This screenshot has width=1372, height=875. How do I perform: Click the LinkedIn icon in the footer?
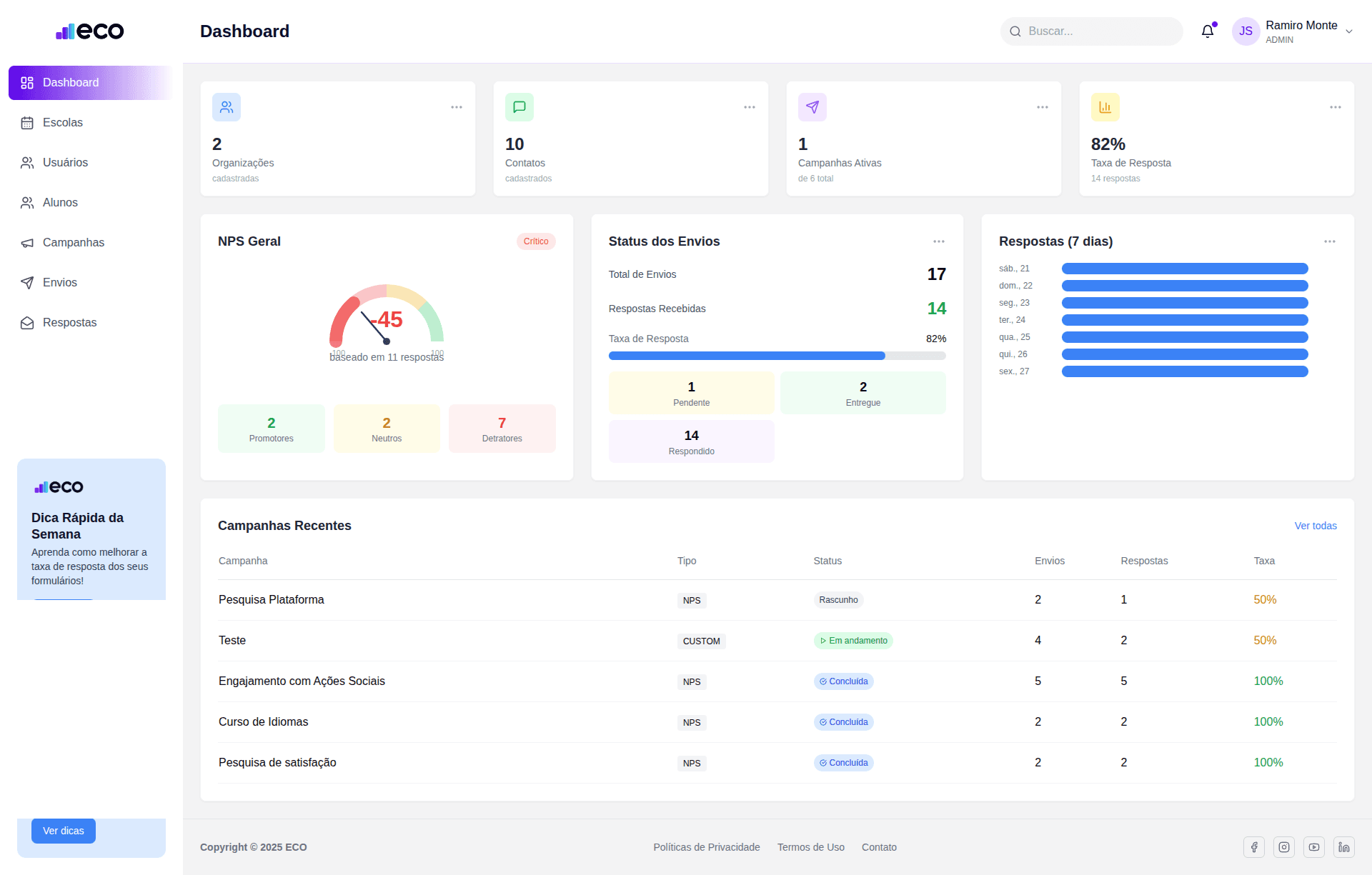click(x=1343, y=847)
